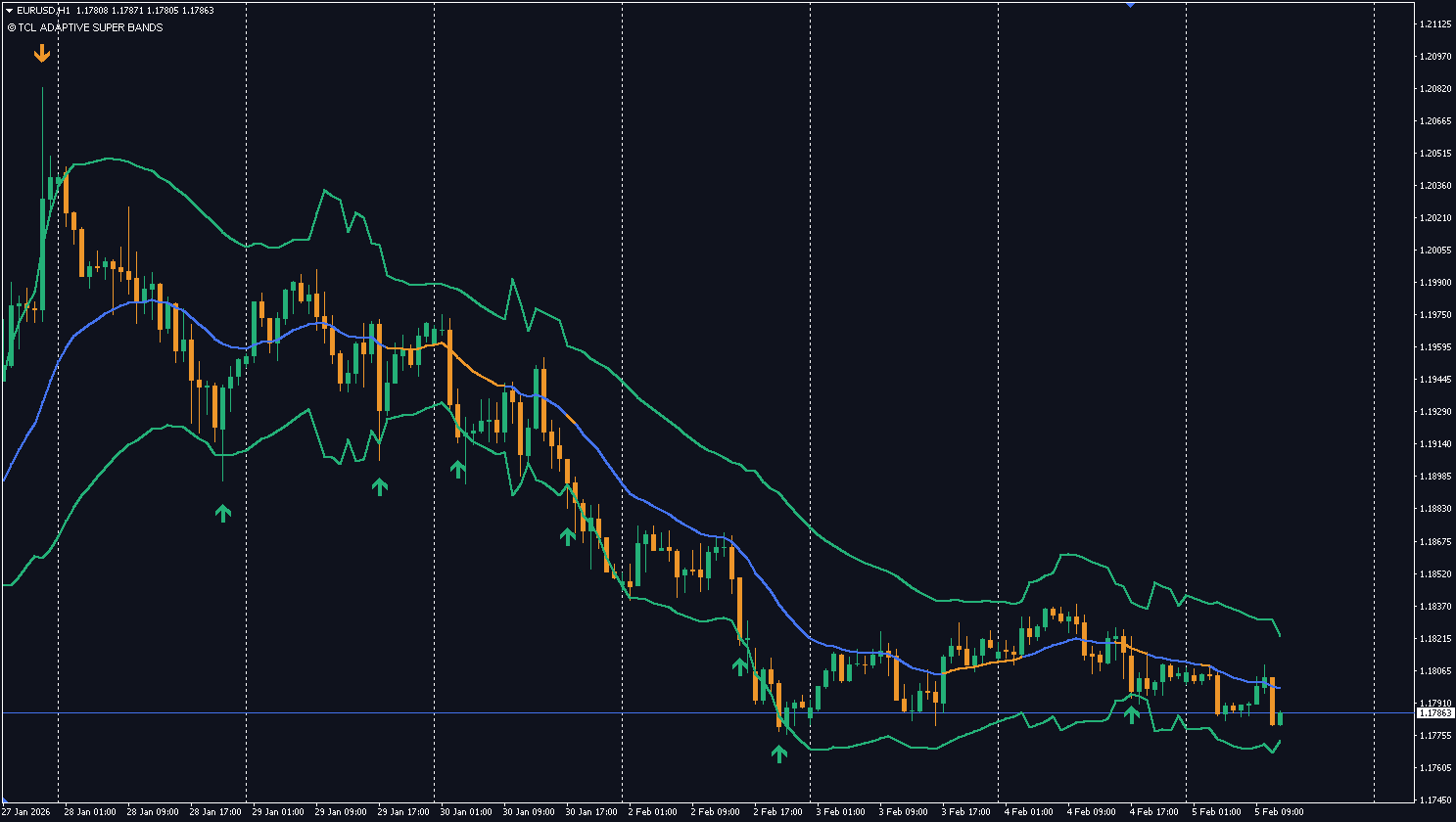Image resolution: width=1456 pixels, height=822 pixels.
Task: Select the rightmost green up arrow signal
Action: pyautogui.click(x=1132, y=713)
